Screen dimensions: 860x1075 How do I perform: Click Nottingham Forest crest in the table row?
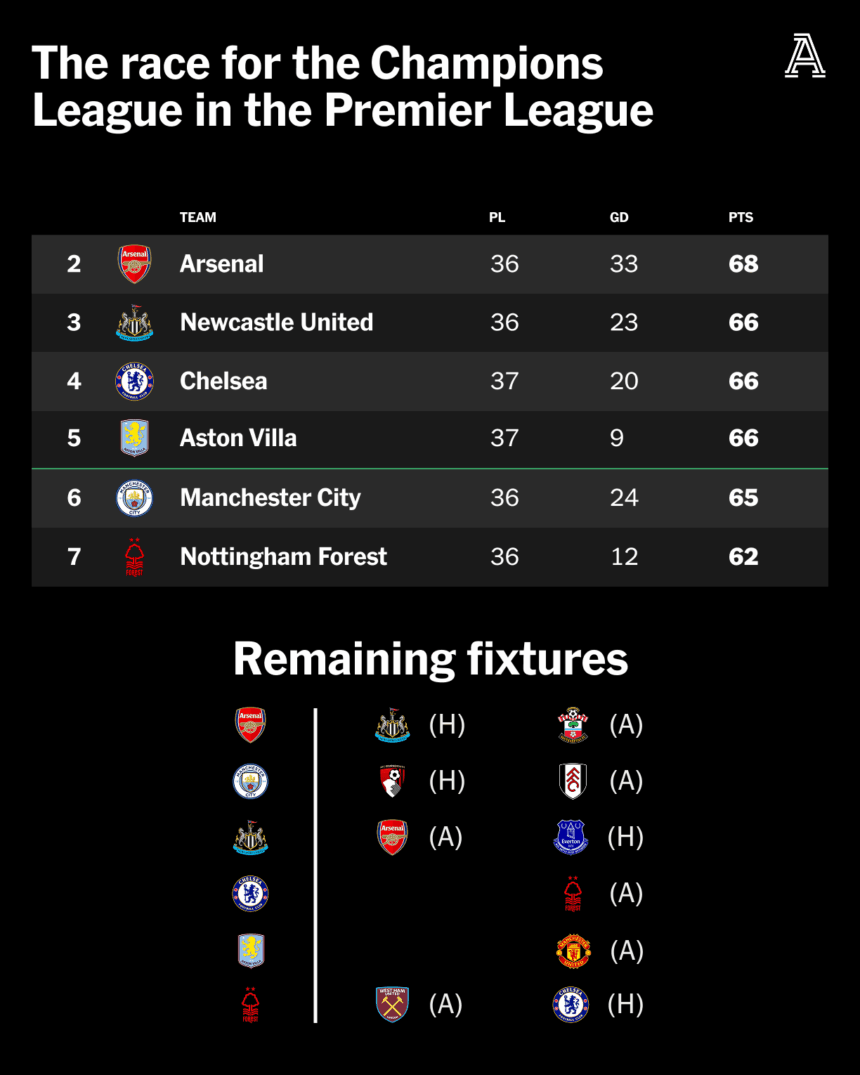pos(134,557)
